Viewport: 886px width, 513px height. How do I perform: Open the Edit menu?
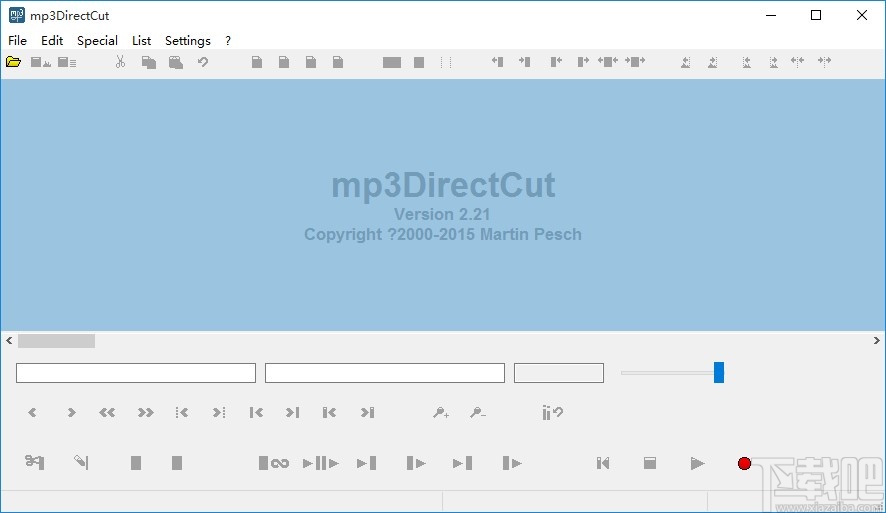click(x=52, y=41)
